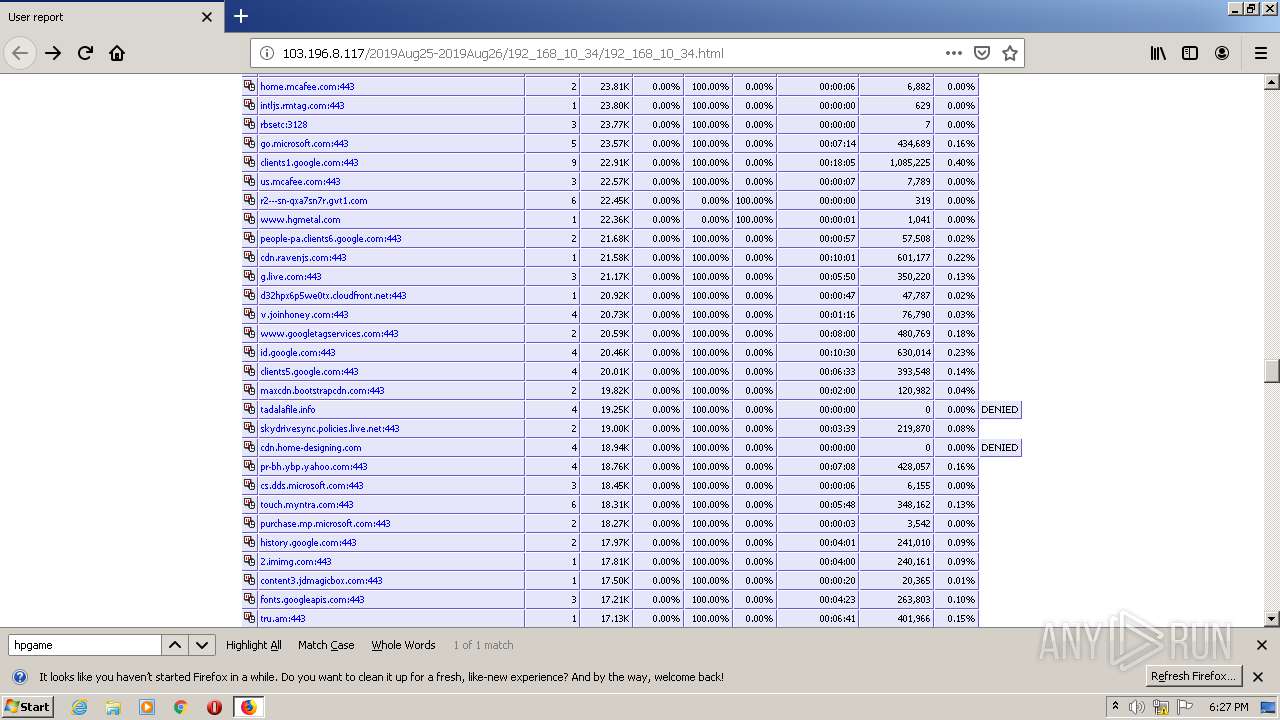Click the find-in-page search field

tap(84, 645)
